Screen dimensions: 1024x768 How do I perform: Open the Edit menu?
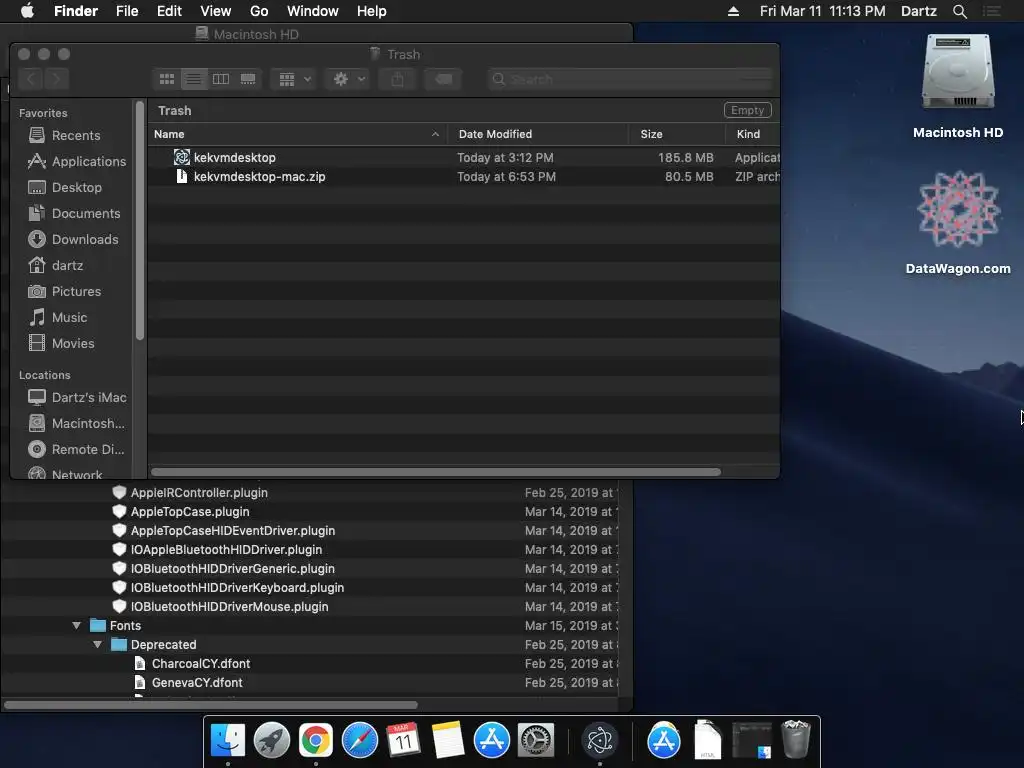[169, 11]
